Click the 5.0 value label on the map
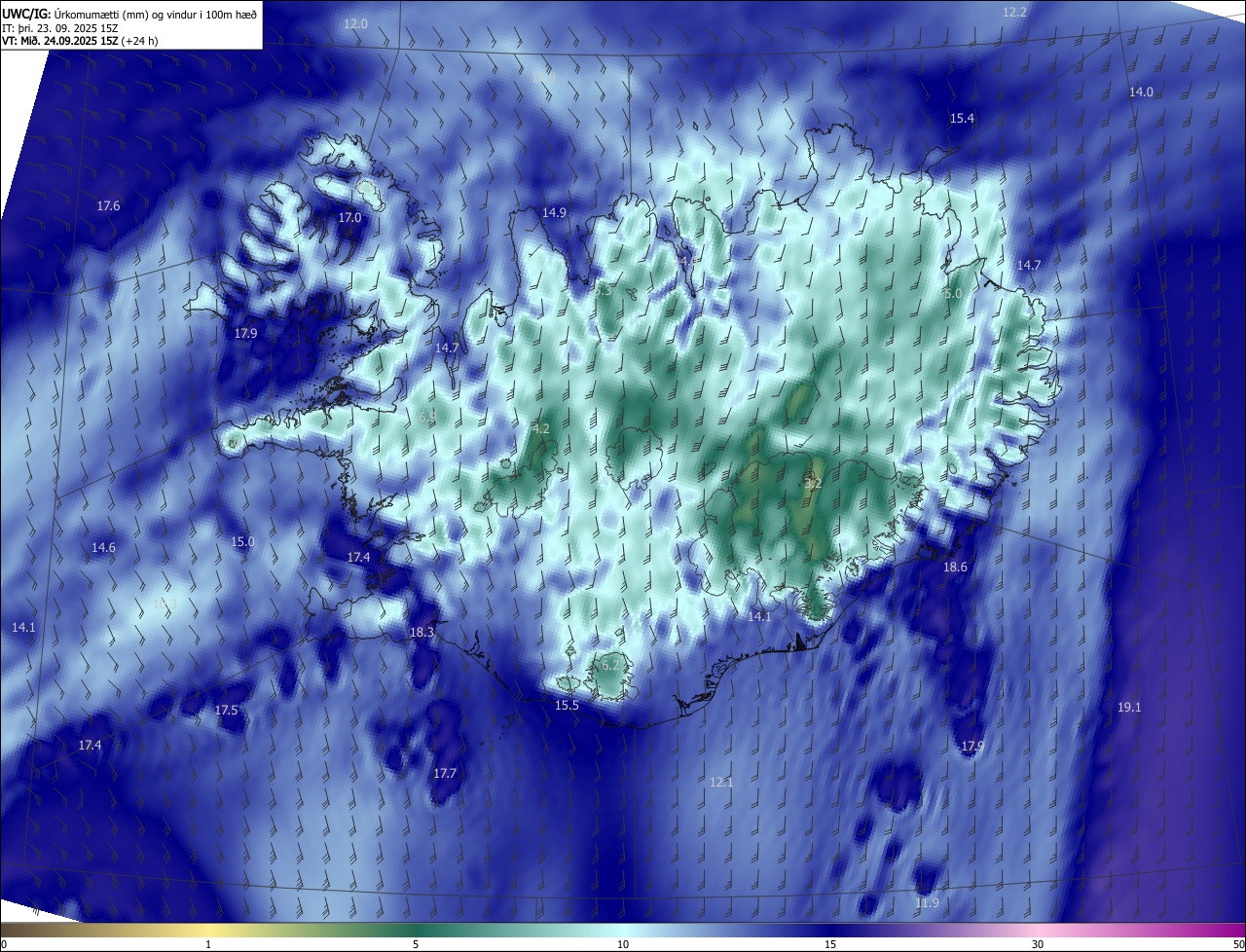 tap(953, 293)
